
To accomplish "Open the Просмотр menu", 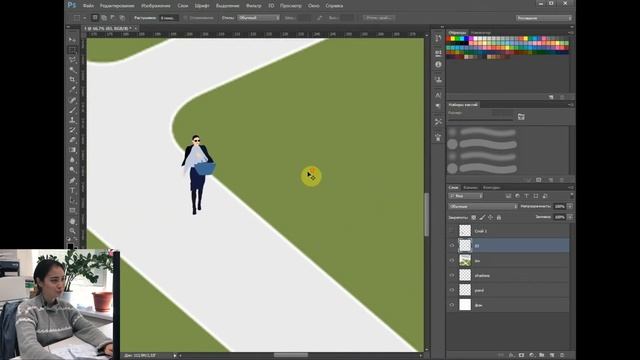I will click(x=291, y=6).
